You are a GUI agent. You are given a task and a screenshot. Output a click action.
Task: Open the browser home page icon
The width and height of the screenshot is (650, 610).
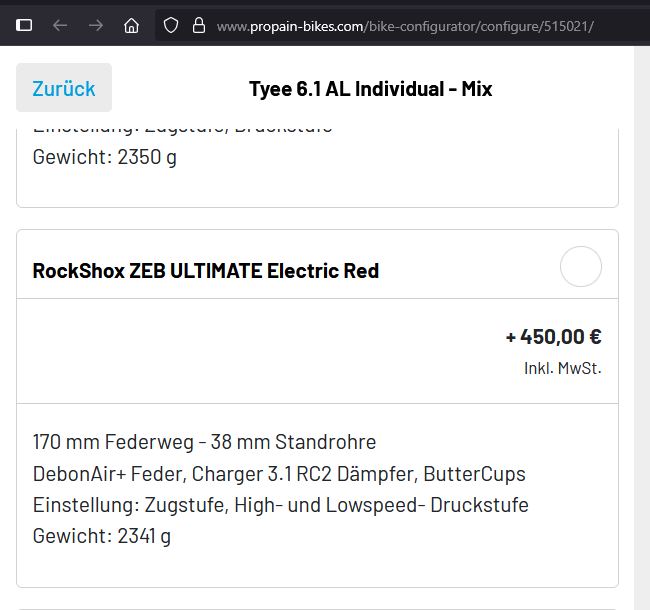pyautogui.click(x=132, y=25)
